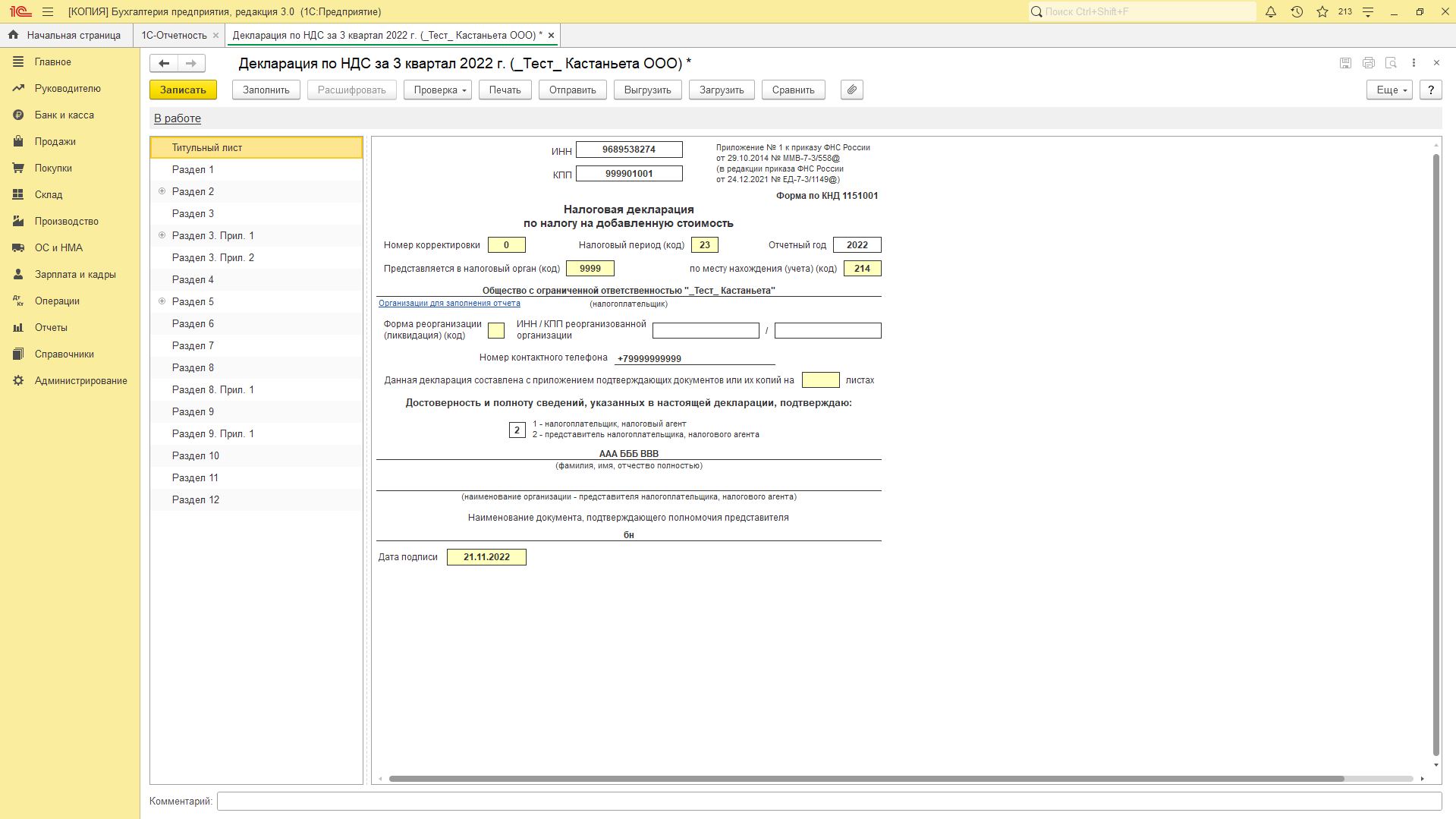Click the save diskette icon in header
This screenshot has width=1456, height=819.
[1345, 63]
